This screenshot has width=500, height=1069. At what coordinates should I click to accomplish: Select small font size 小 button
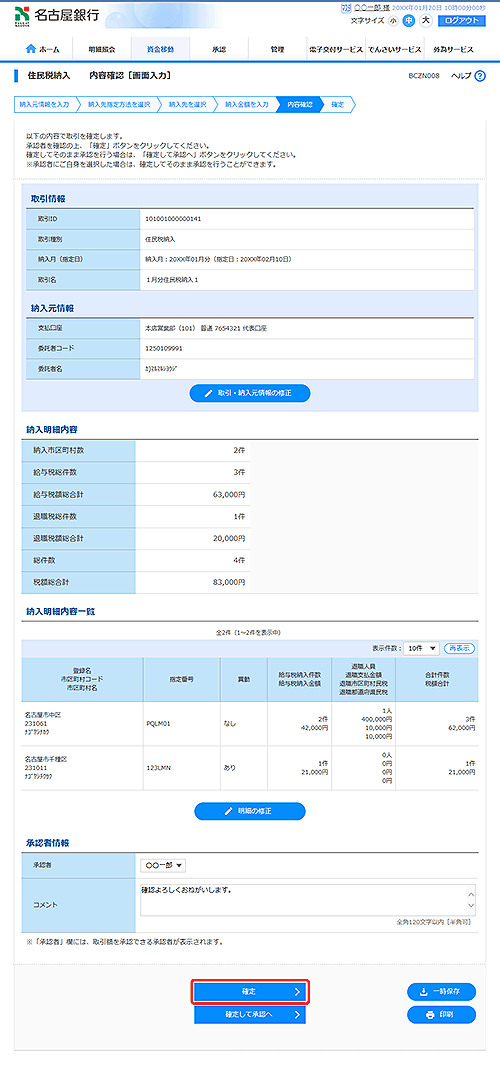pos(393,20)
